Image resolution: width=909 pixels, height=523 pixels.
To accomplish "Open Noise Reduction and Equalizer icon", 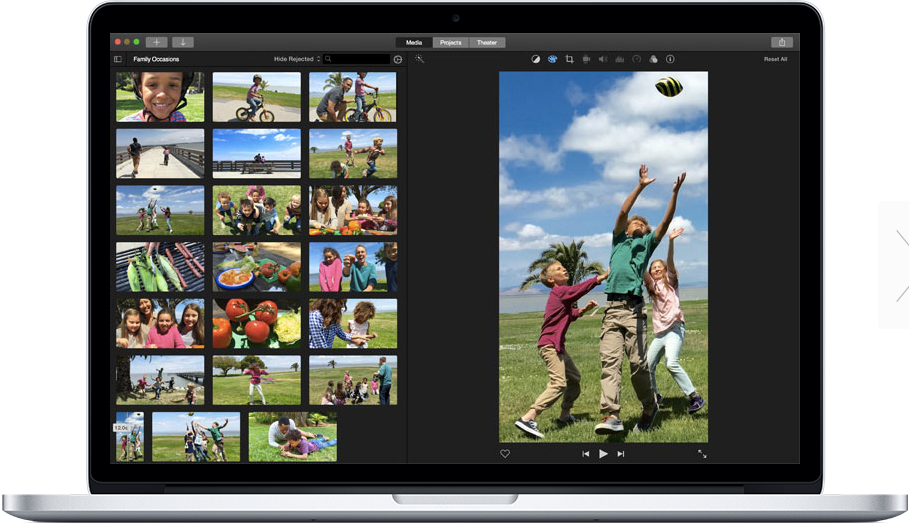I will 620,59.
